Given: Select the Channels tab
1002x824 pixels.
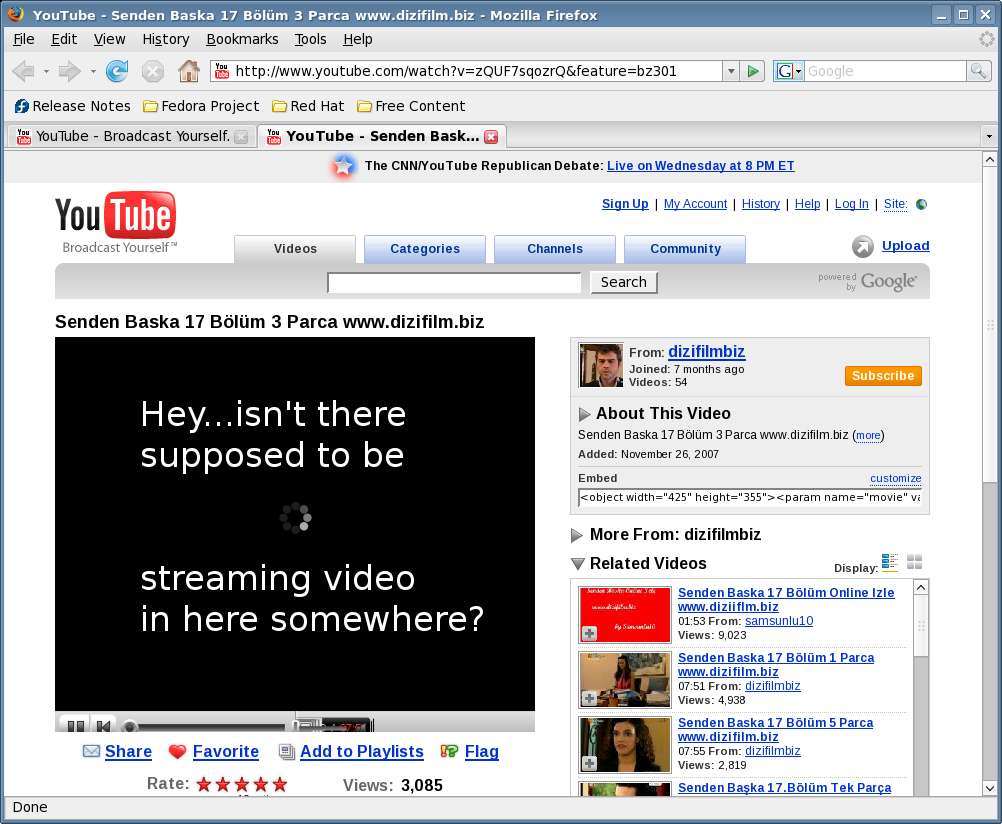Looking at the screenshot, I should pyautogui.click(x=555, y=249).
